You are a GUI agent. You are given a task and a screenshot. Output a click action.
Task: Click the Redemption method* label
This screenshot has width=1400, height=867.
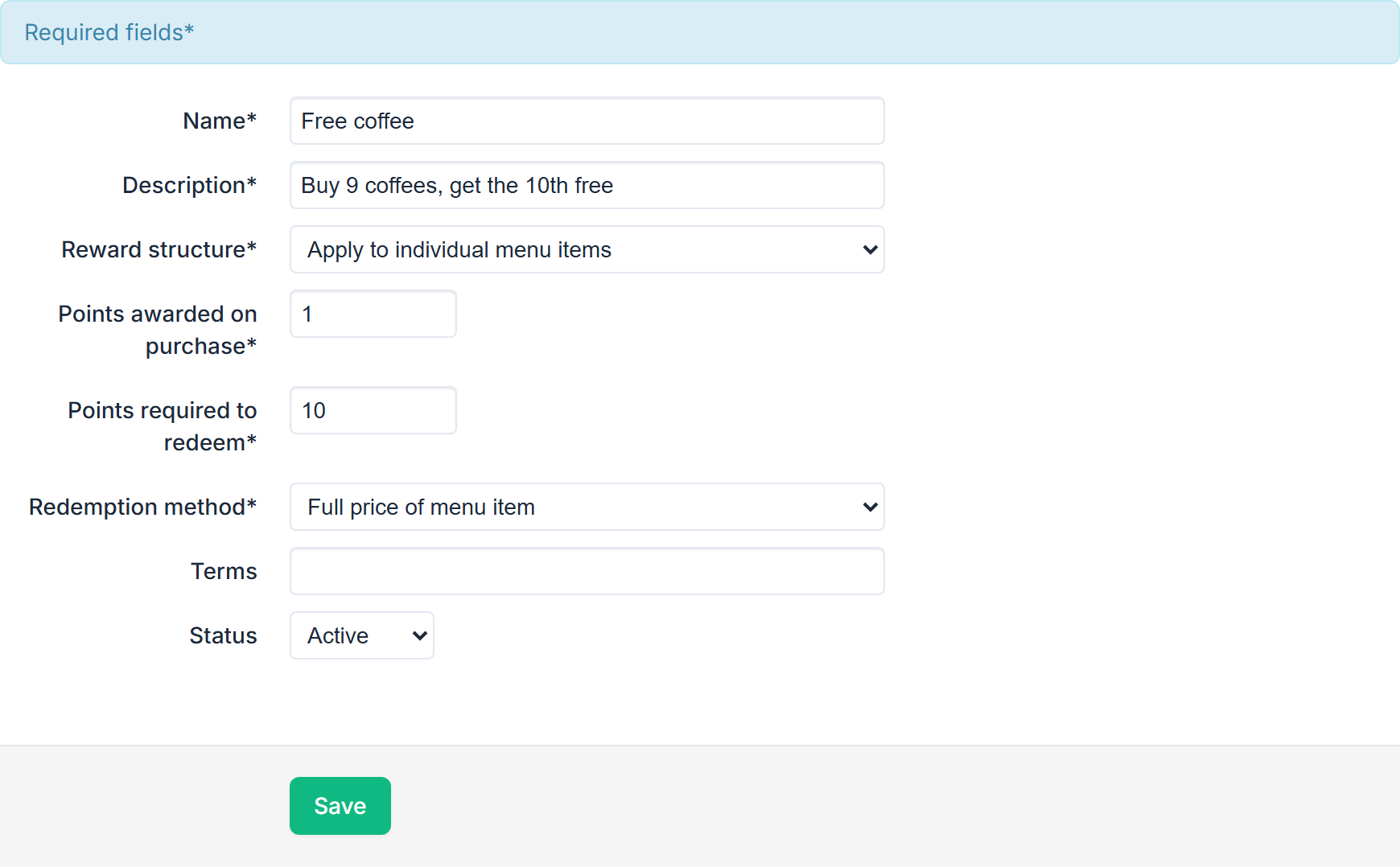(143, 507)
